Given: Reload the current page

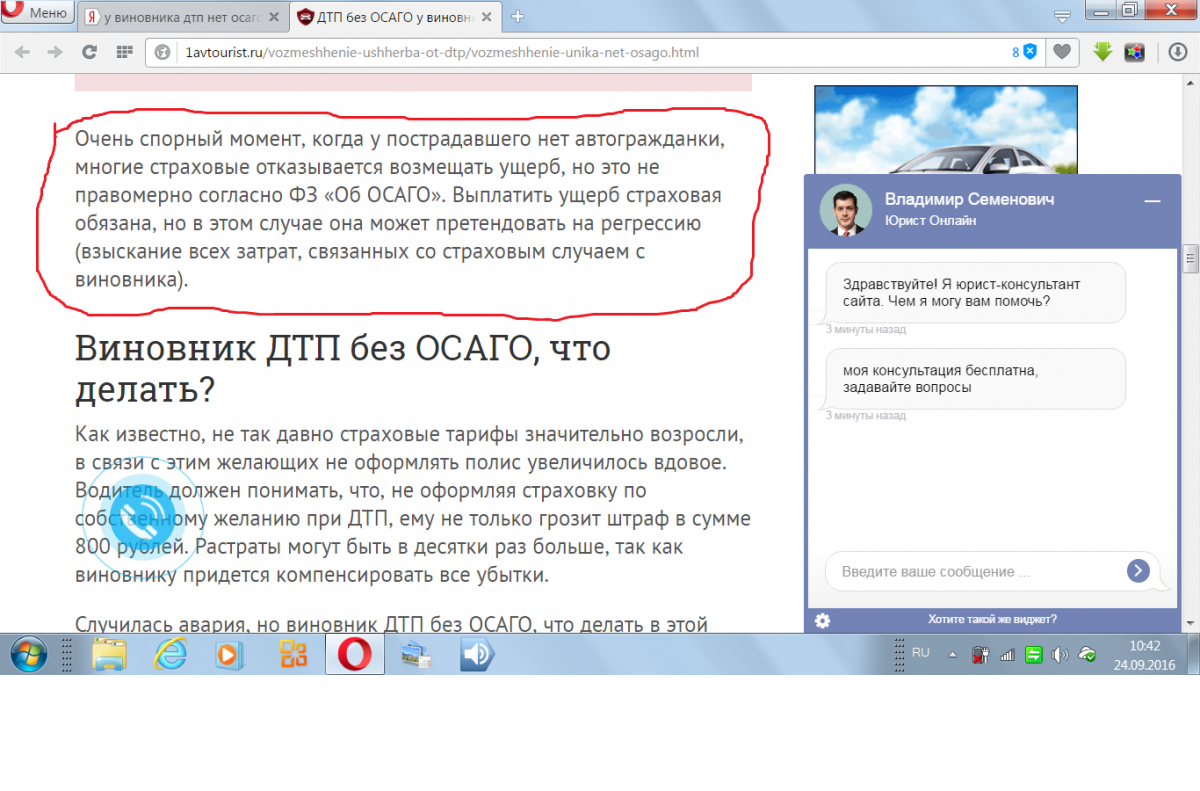Looking at the screenshot, I should (x=89, y=52).
